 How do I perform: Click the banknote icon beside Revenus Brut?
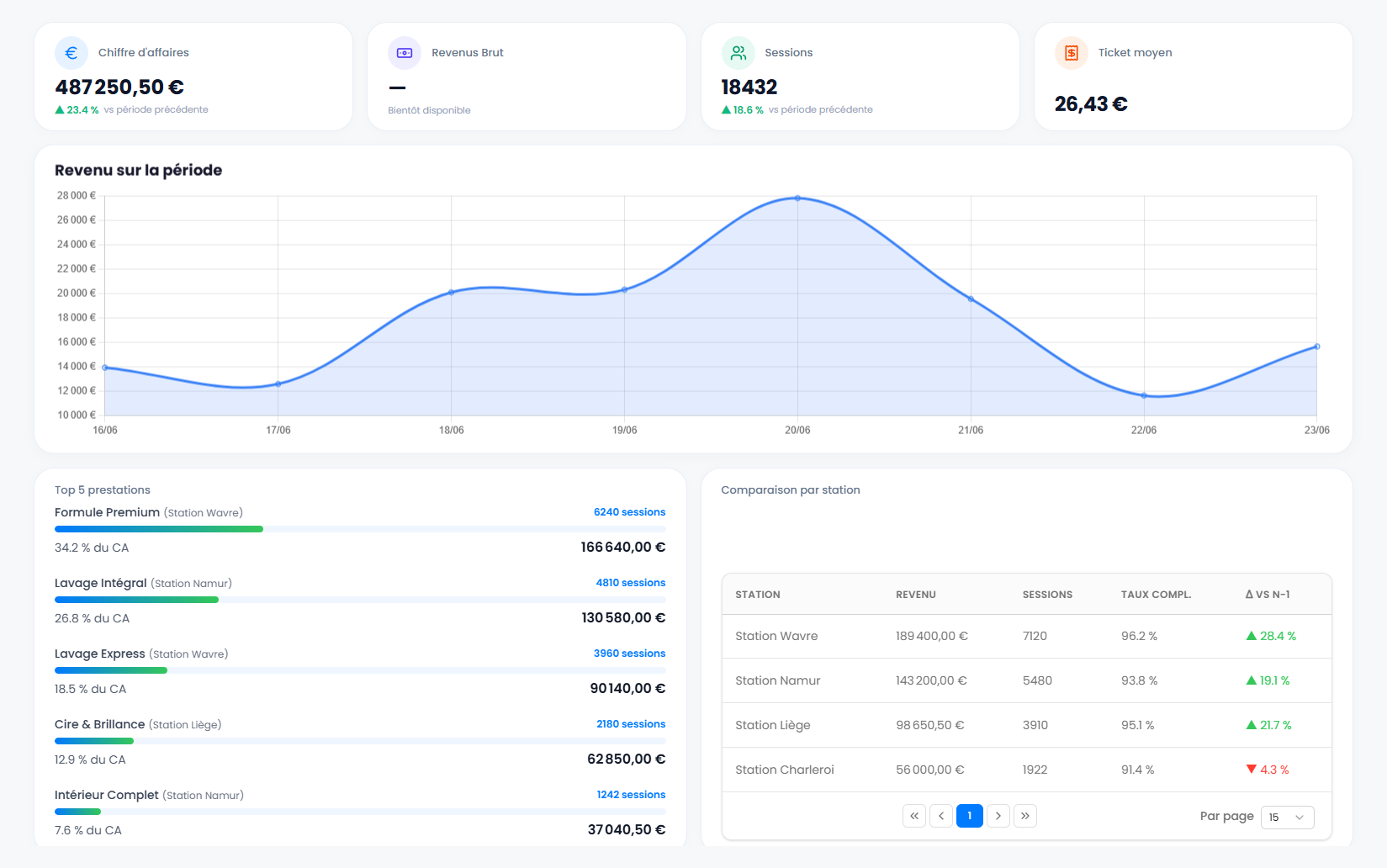coord(405,53)
